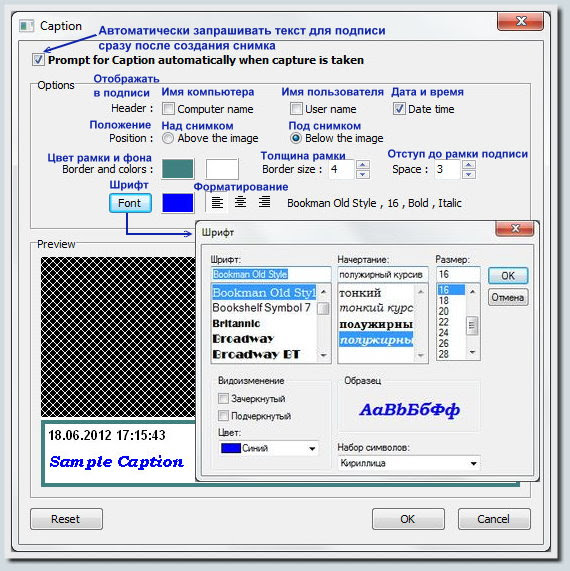Check the Зачеркнутый strikethrough option
The width and height of the screenshot is (570, 571).
pos(223,398)
